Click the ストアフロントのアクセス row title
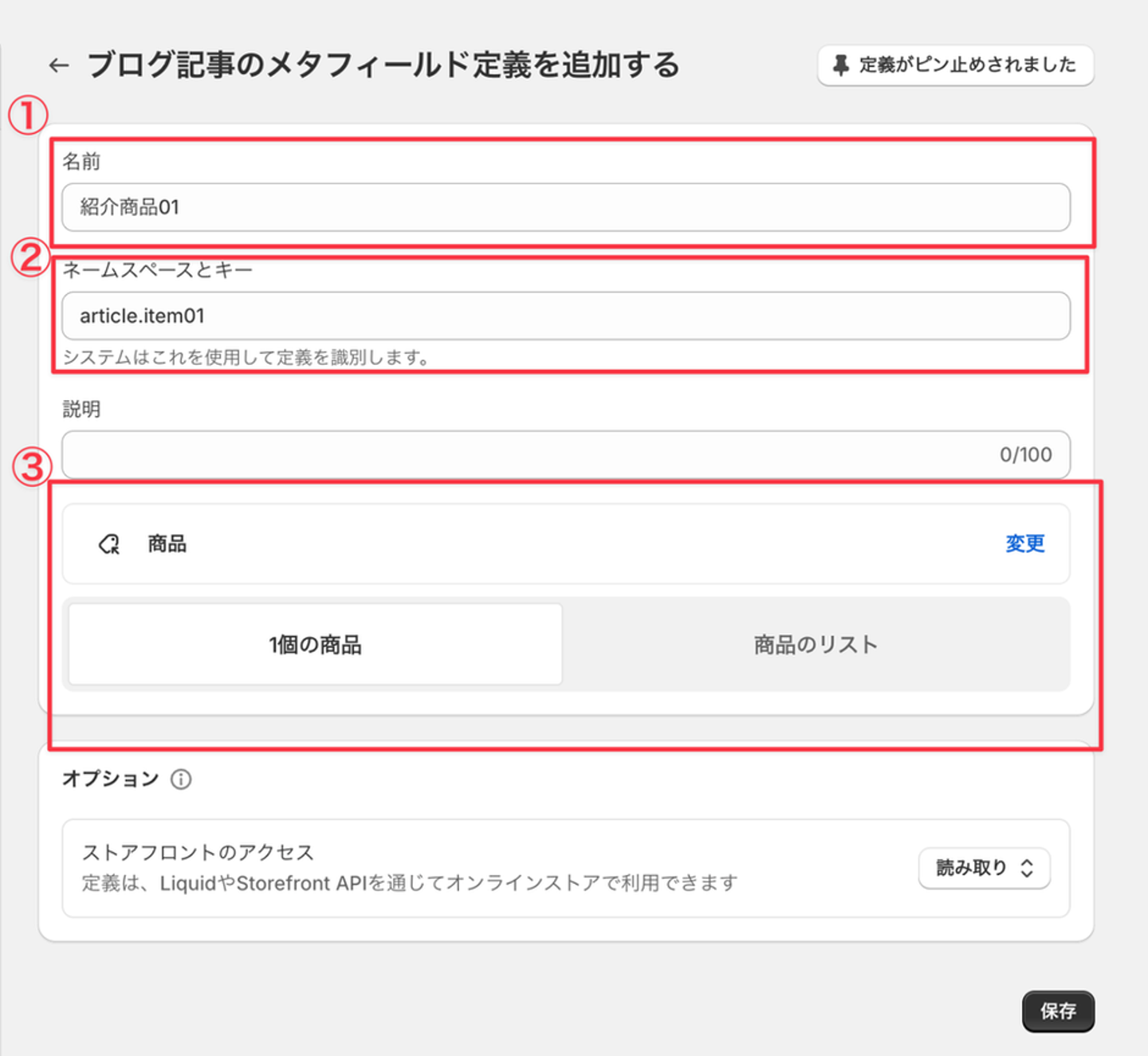Screen dimensions: 1148x1056 click(198, 852)
